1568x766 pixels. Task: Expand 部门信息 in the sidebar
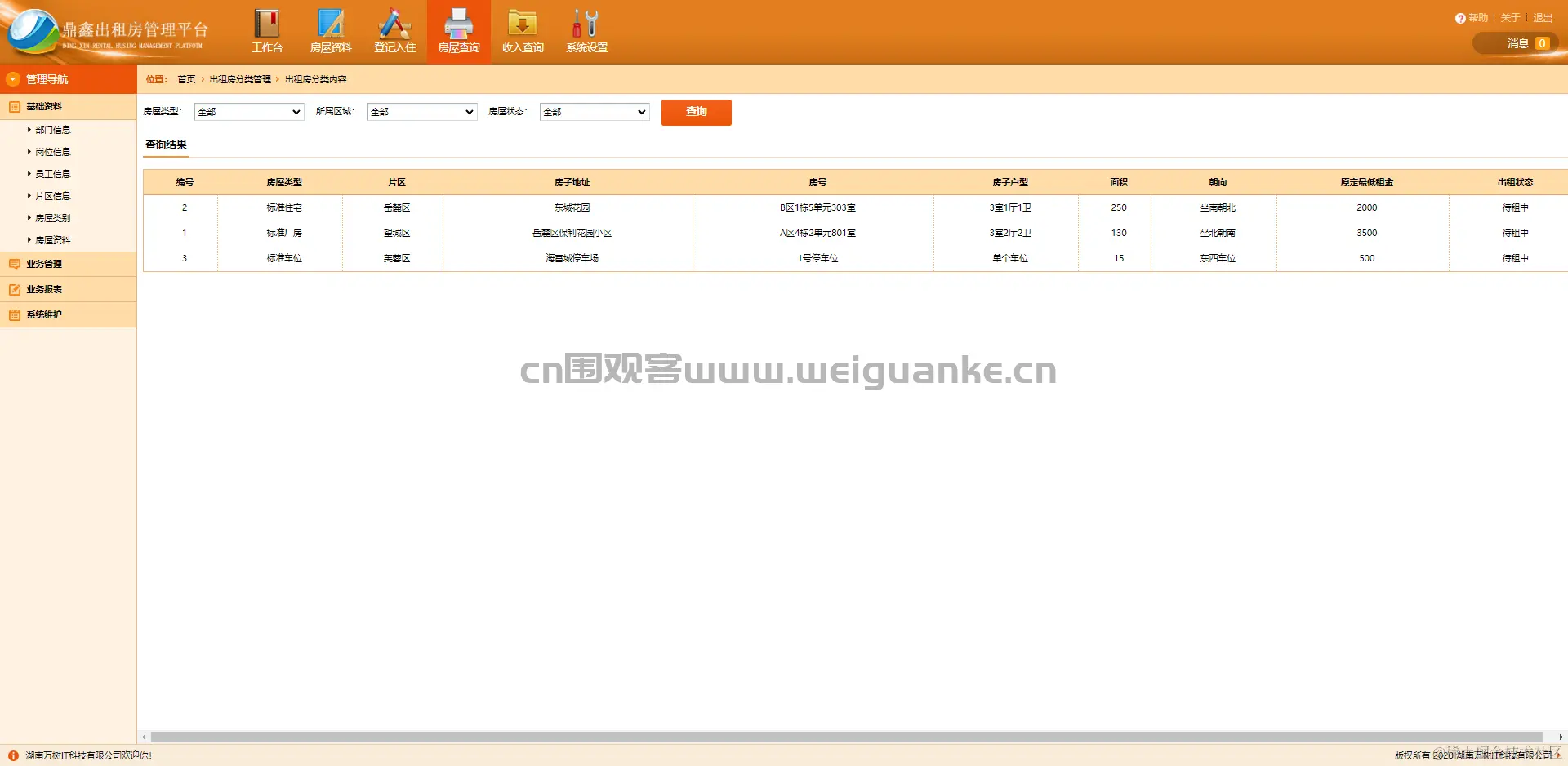[x=53, y=130]
